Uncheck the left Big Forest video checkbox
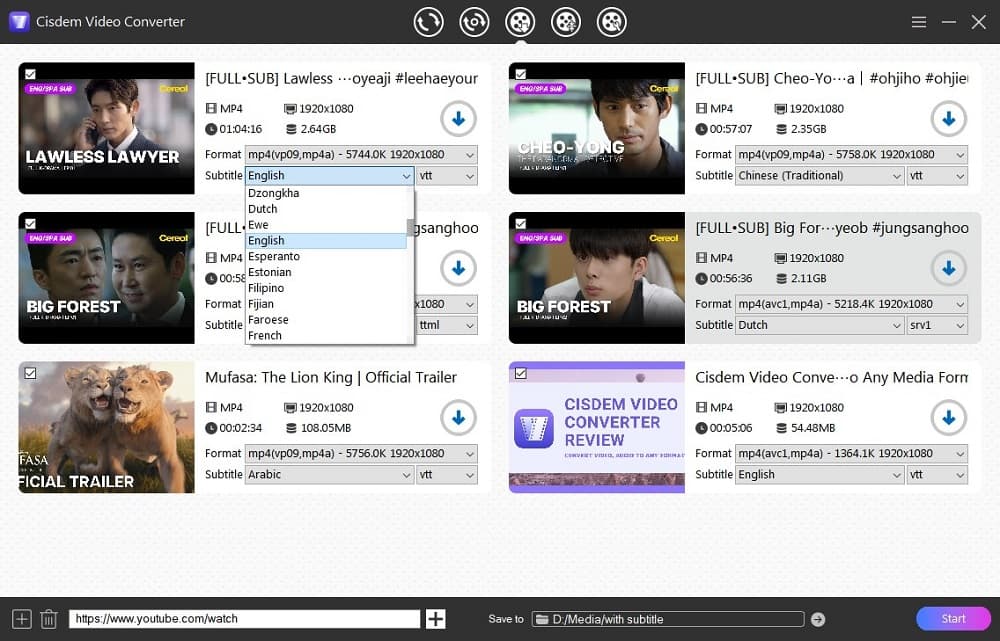 pos(30,223)
